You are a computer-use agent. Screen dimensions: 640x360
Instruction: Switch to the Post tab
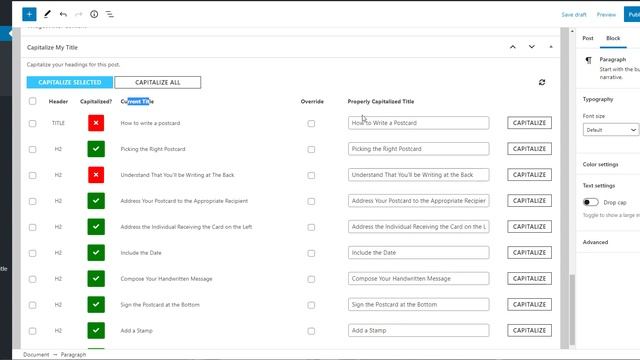coord(588,38)
